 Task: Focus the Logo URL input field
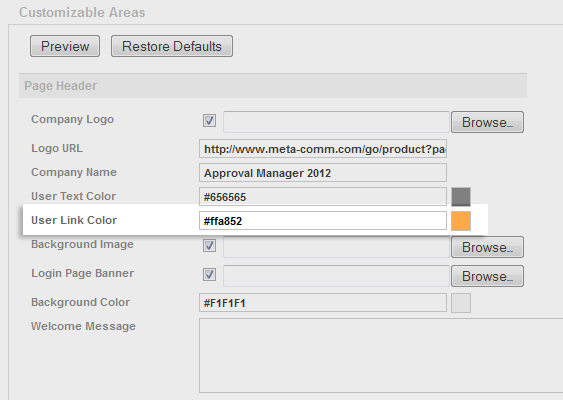(x=323, y=149)
